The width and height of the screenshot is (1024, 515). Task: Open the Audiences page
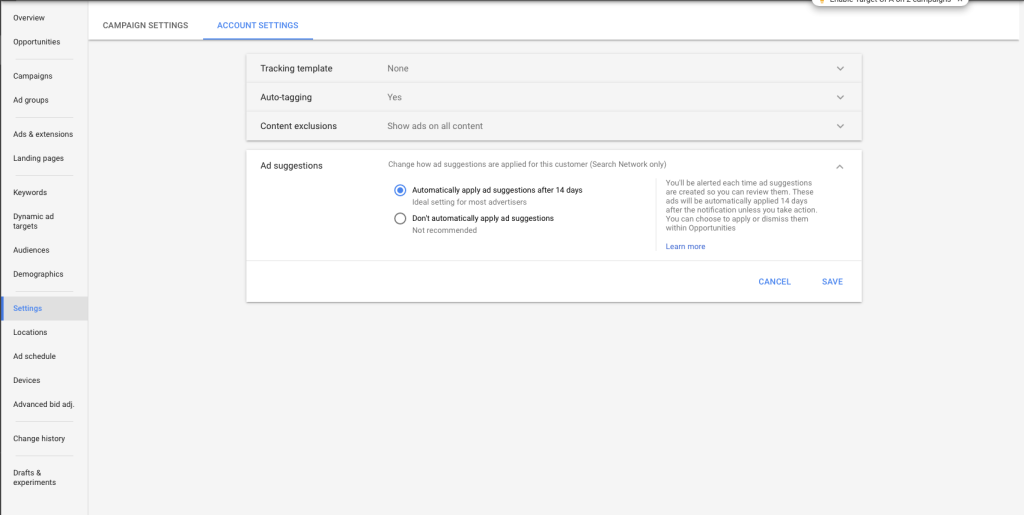tap(31, 250)
